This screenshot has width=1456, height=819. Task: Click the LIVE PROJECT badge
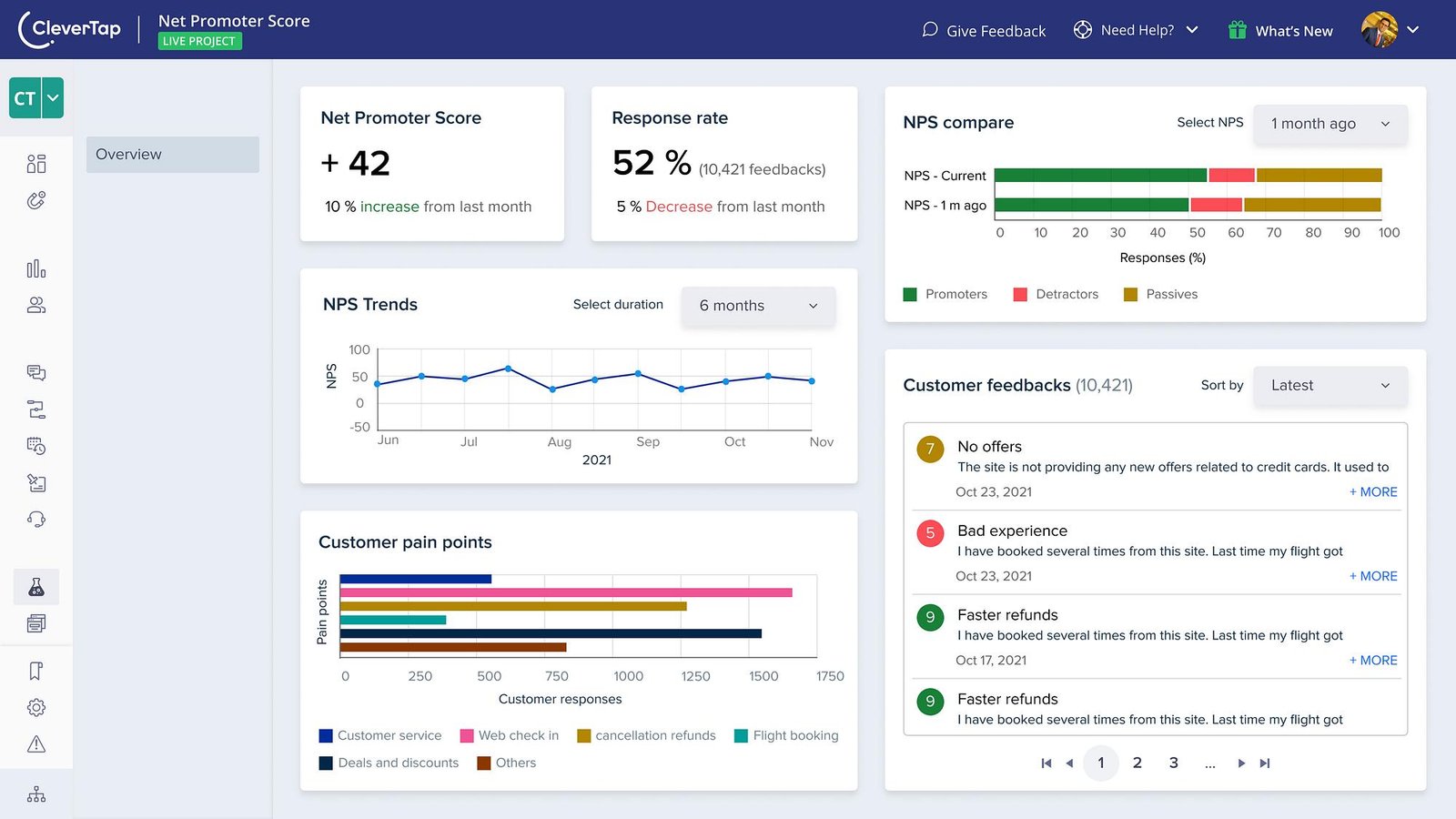(x=200, y=41)
